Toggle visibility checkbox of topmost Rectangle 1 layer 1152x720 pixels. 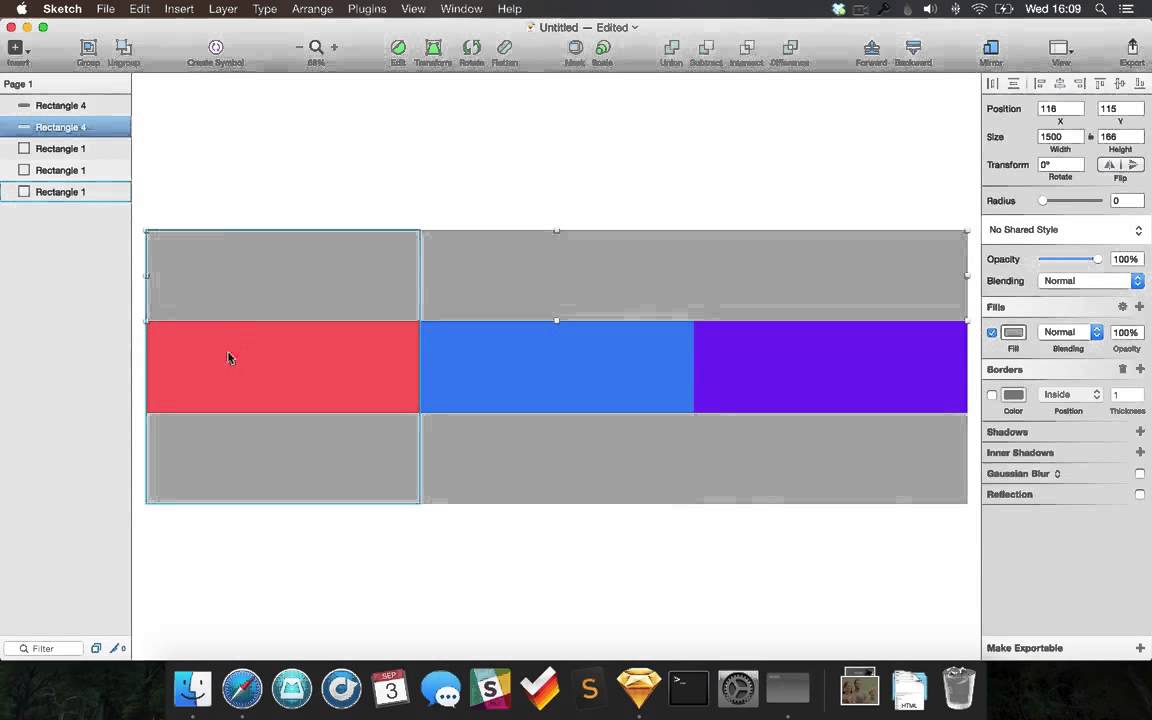(24, 148)
